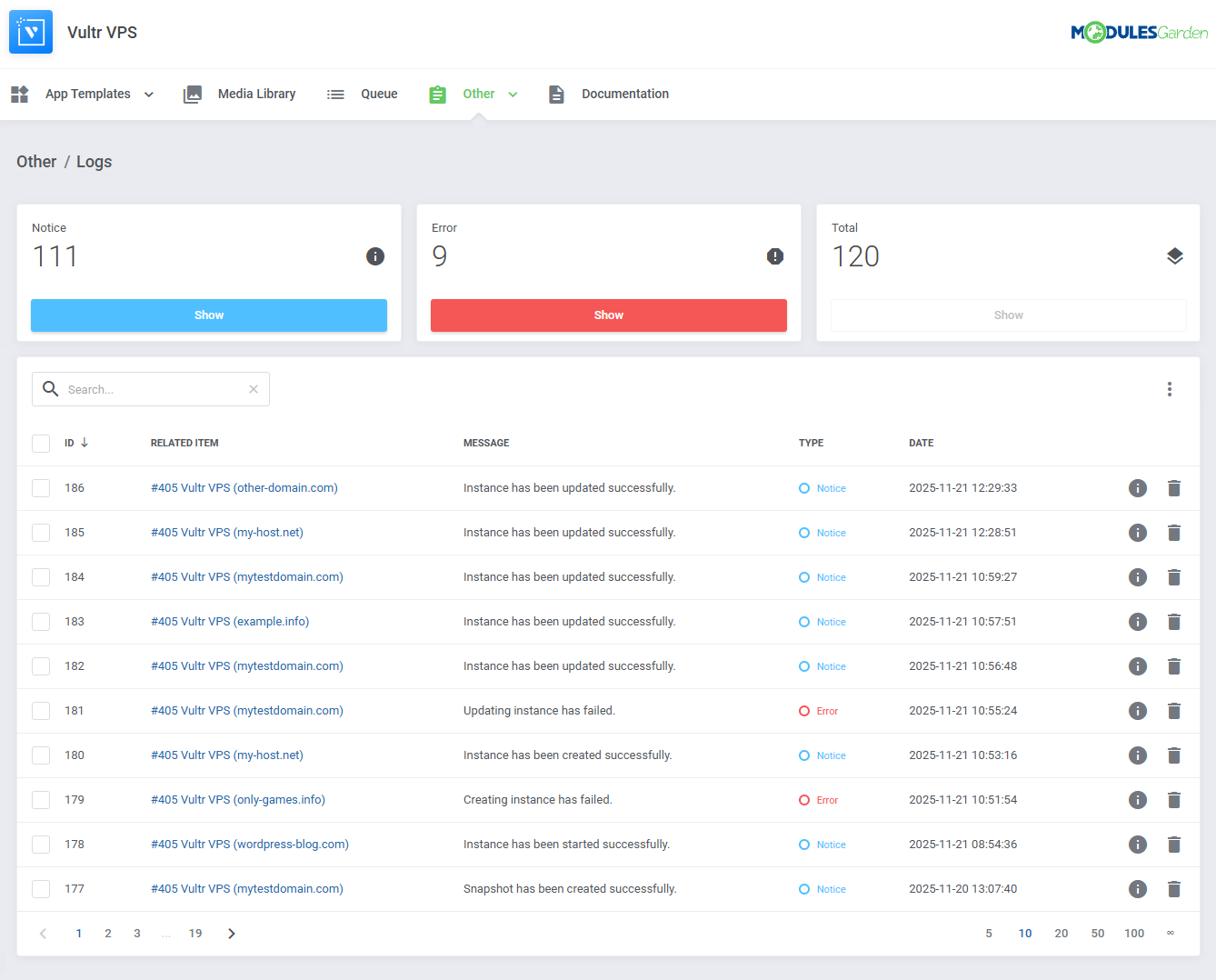Check the select-all checkbox in the table header
1216x980 pixels.
pos(40,443)
